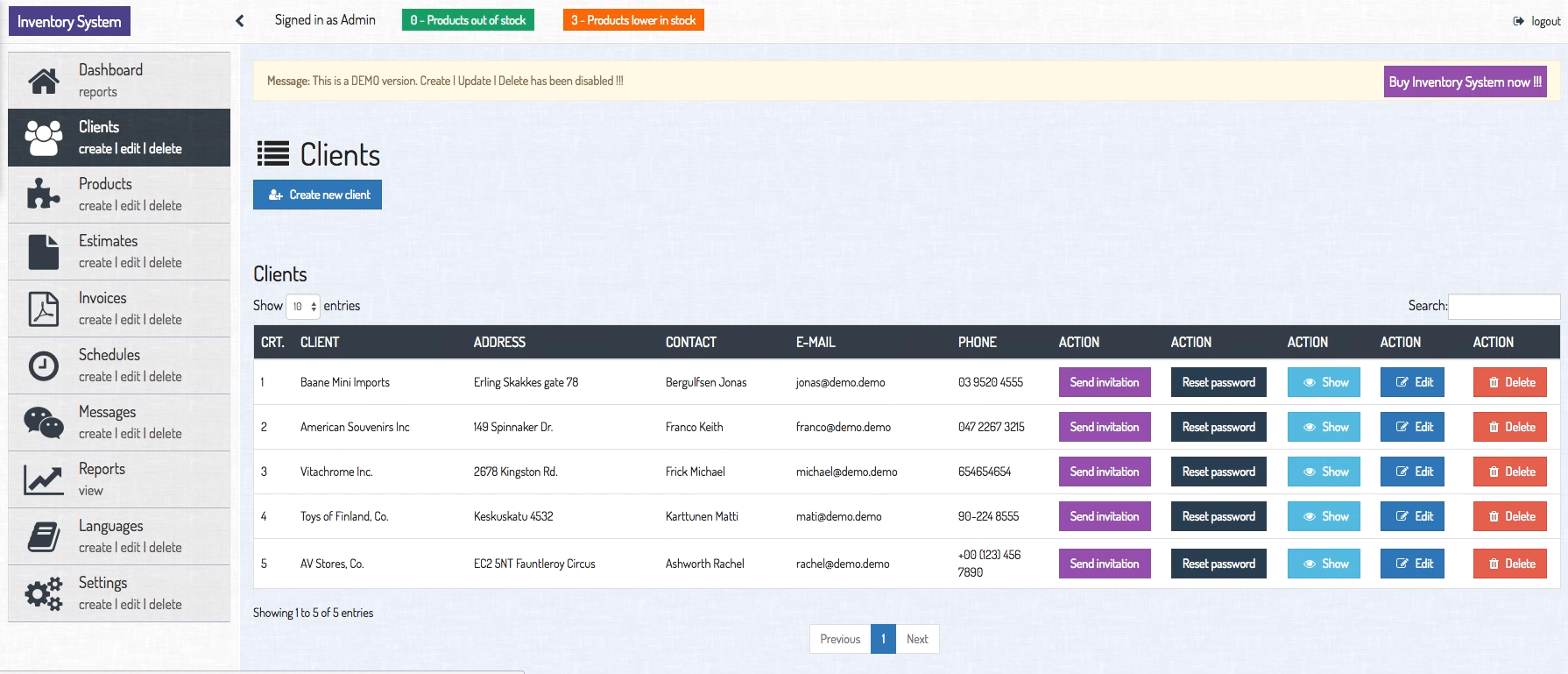Click the Schedules clock icon
Viewport: 1568px width, 674px height.
44,365
